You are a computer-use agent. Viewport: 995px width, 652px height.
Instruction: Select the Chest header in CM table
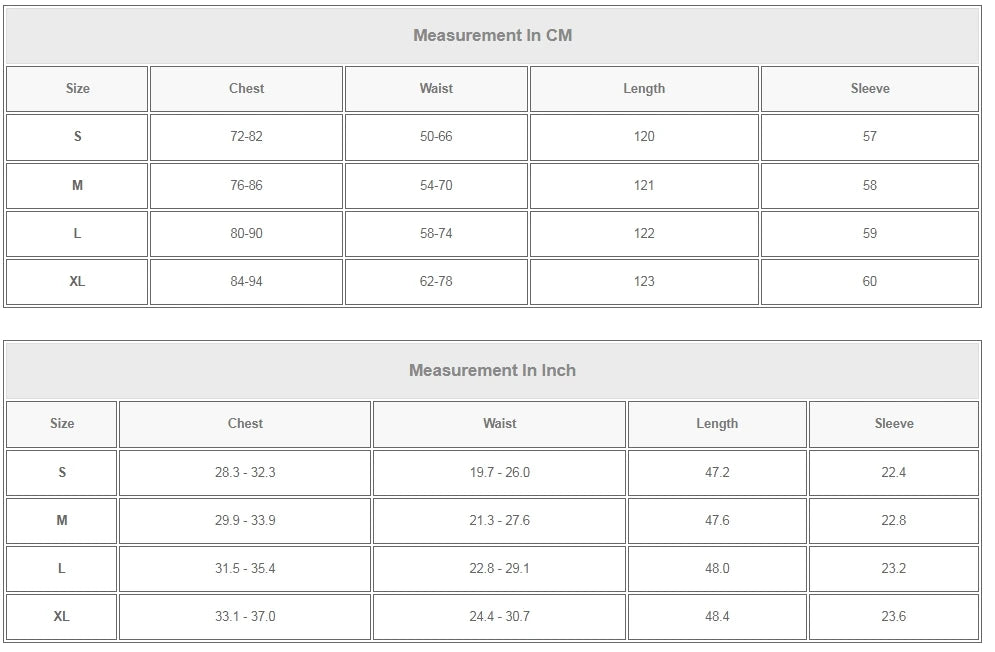(x=246, y=89)
